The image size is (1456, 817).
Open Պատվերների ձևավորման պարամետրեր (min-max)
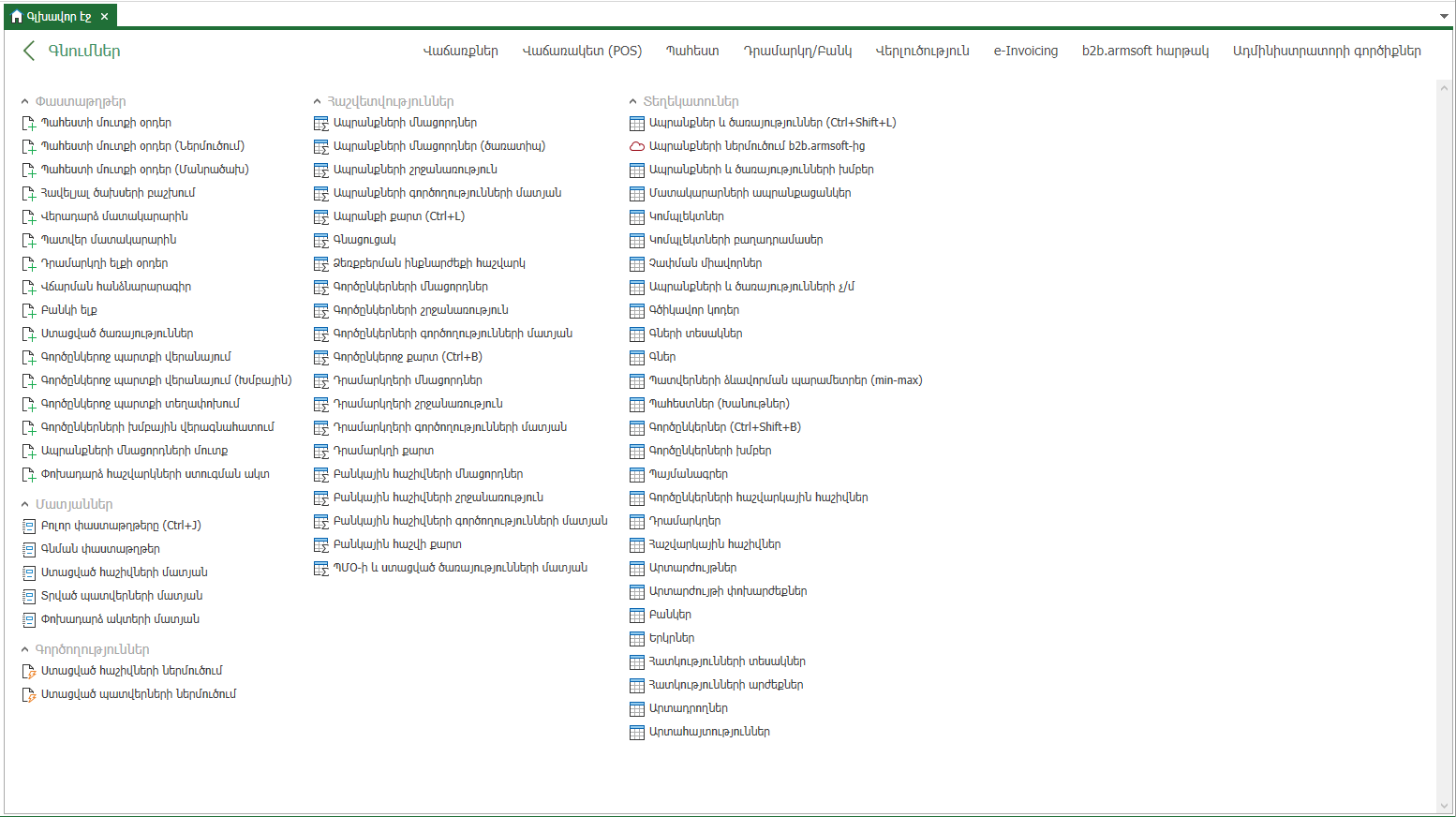[x=785, y=380]
